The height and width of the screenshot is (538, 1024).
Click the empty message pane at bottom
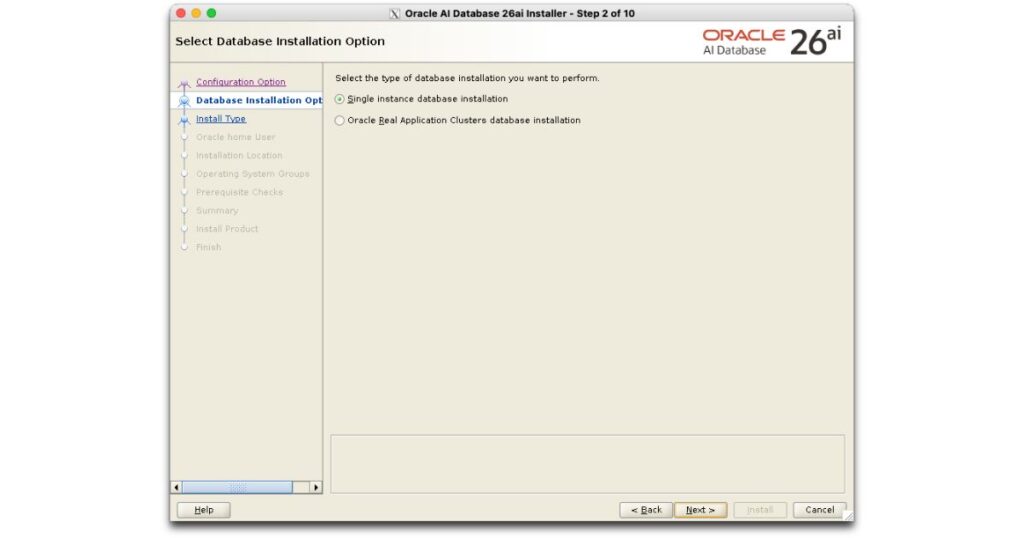(587, 464)
